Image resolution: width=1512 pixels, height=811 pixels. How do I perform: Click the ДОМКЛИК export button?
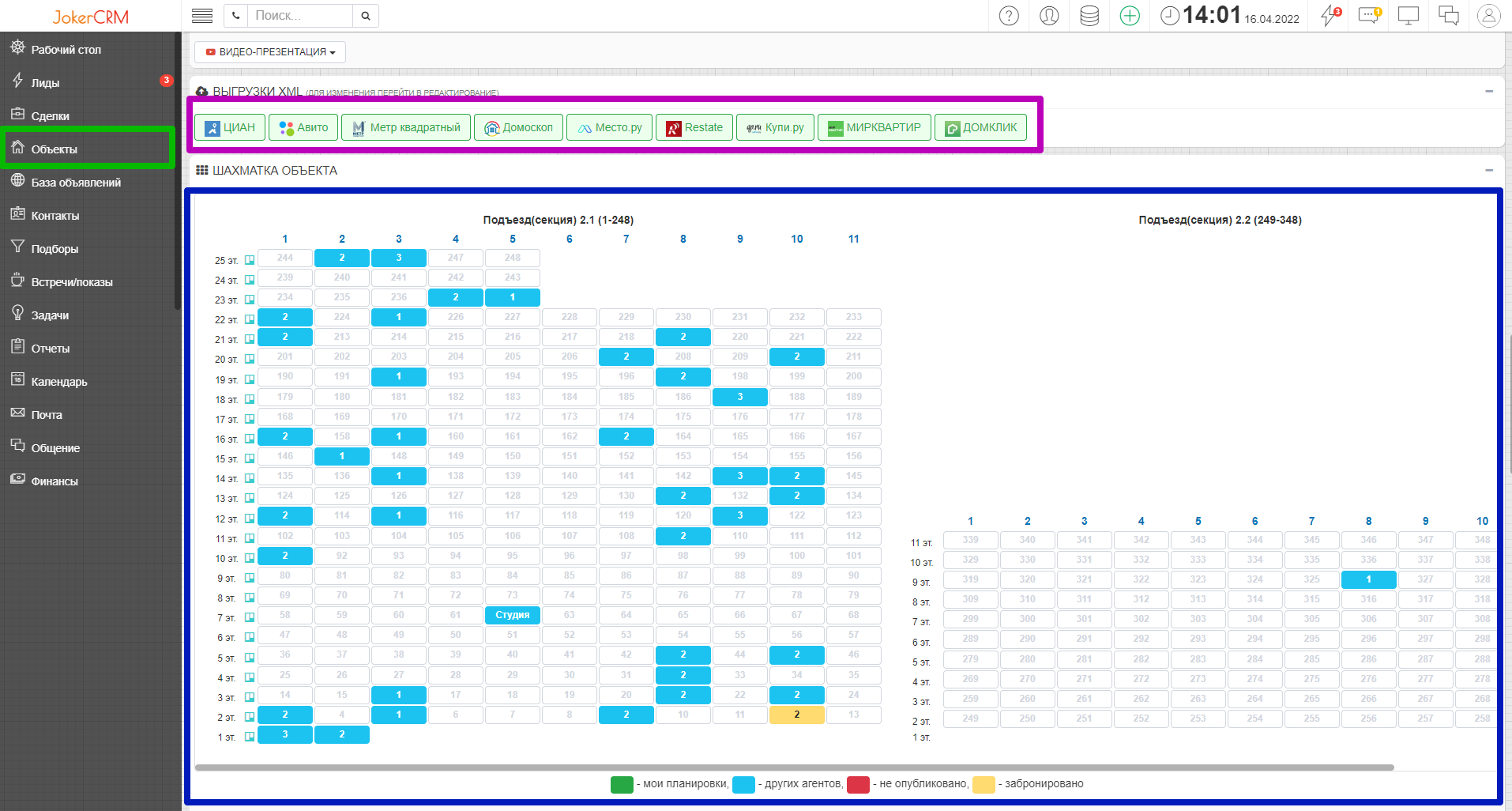[980, 128]
